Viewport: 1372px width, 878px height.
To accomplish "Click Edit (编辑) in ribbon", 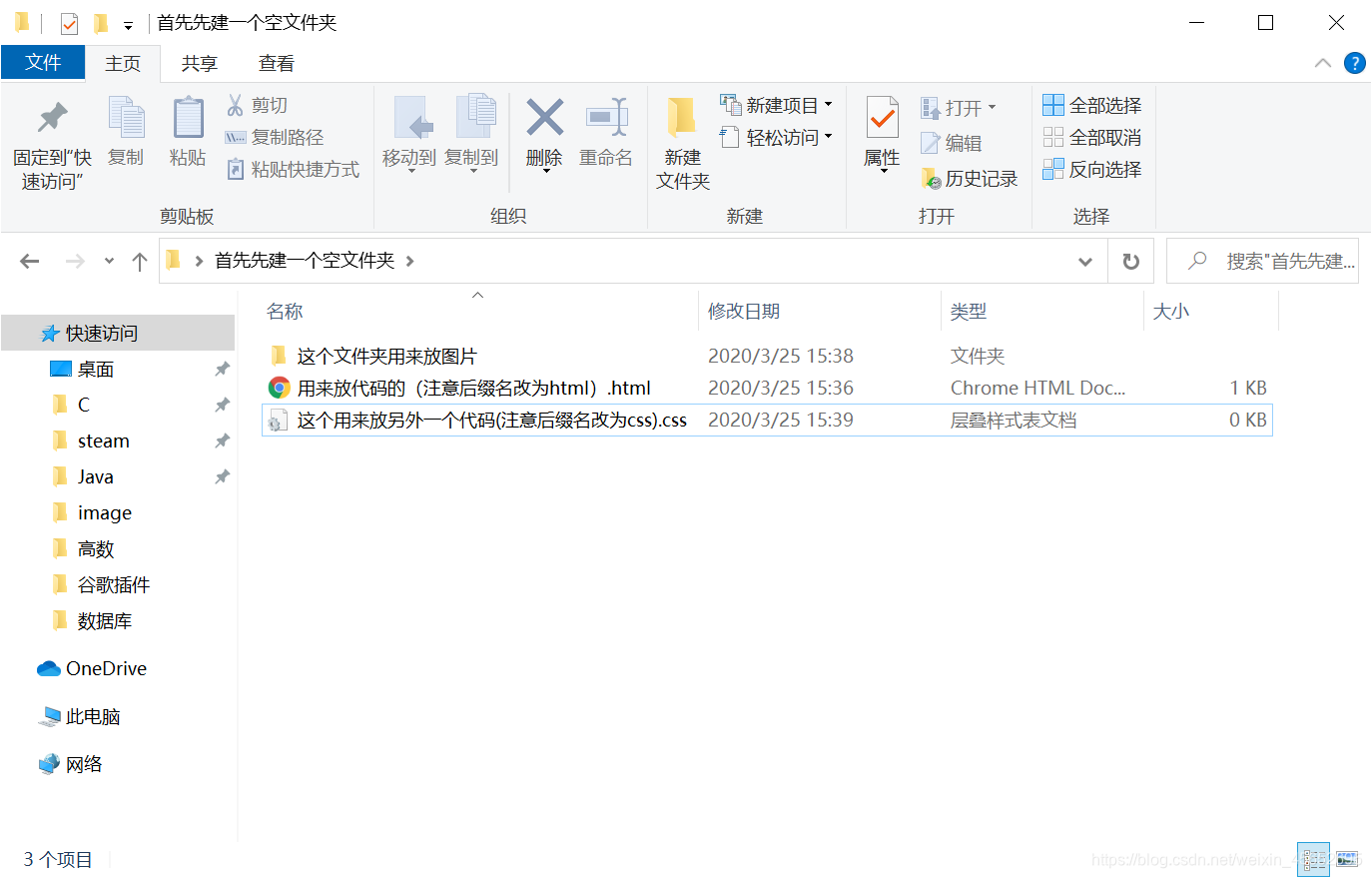I will pyautogui.click(x=952, y=143).
